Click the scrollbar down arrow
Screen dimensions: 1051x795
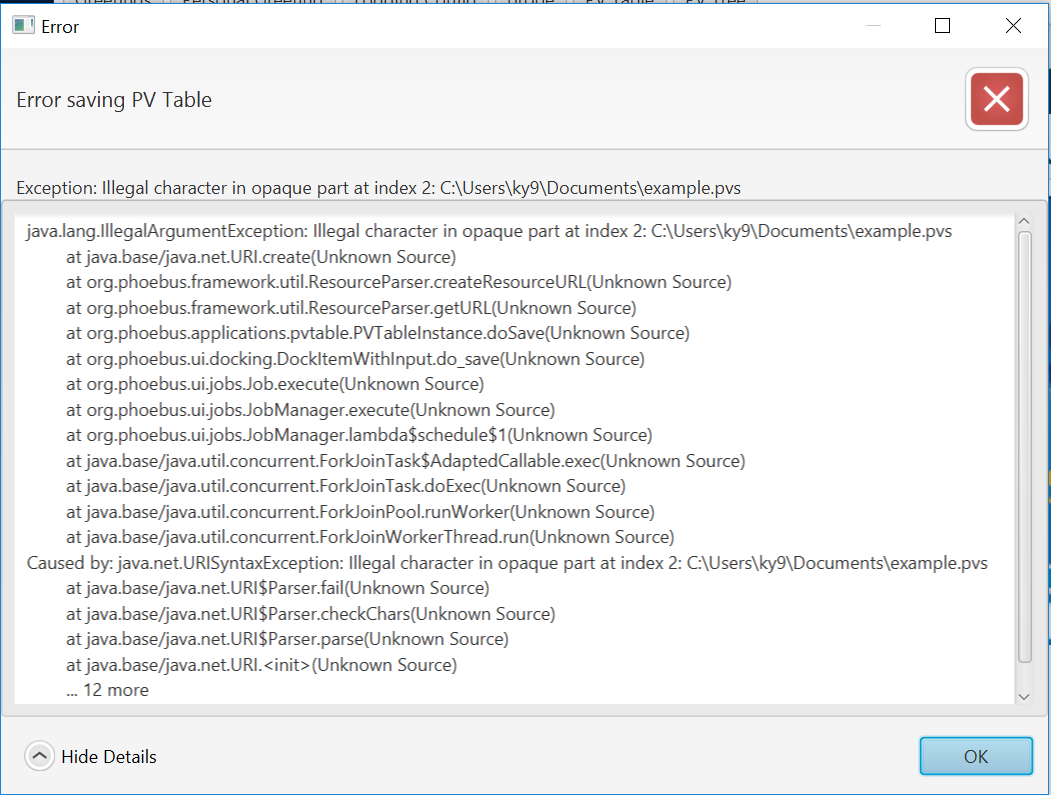1025,697
